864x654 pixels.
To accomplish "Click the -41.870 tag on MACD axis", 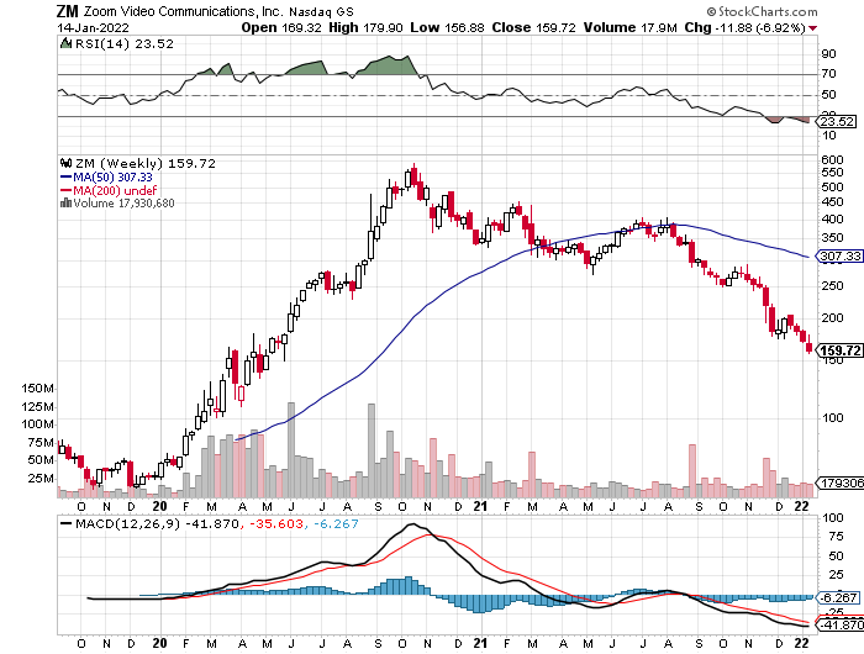I will pyautogui.click(x=839, y=625).
